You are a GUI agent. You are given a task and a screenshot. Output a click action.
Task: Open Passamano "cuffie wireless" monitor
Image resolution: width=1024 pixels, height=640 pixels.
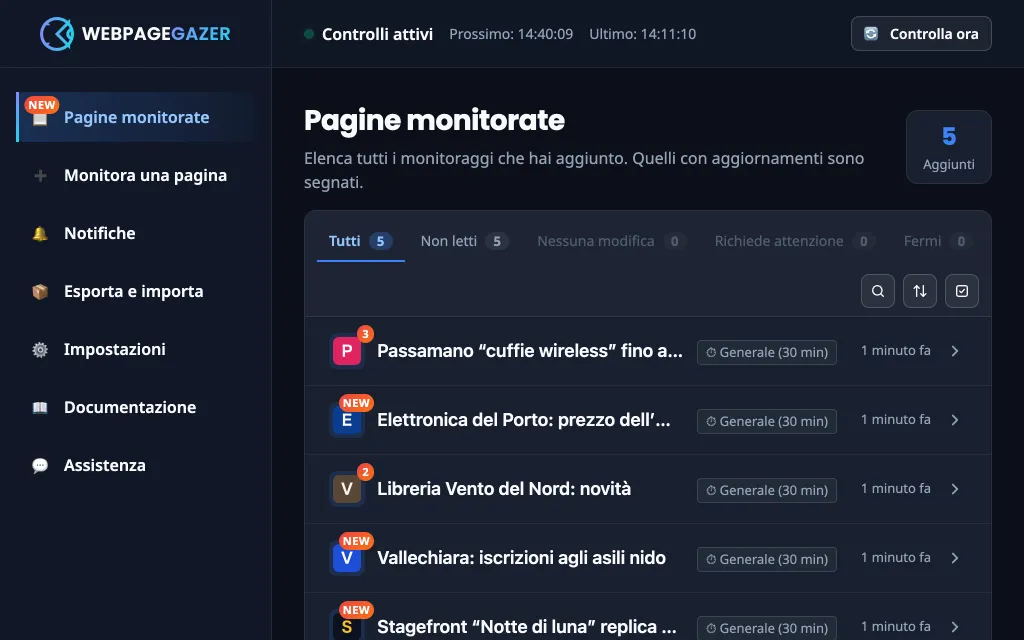point(530,351)
